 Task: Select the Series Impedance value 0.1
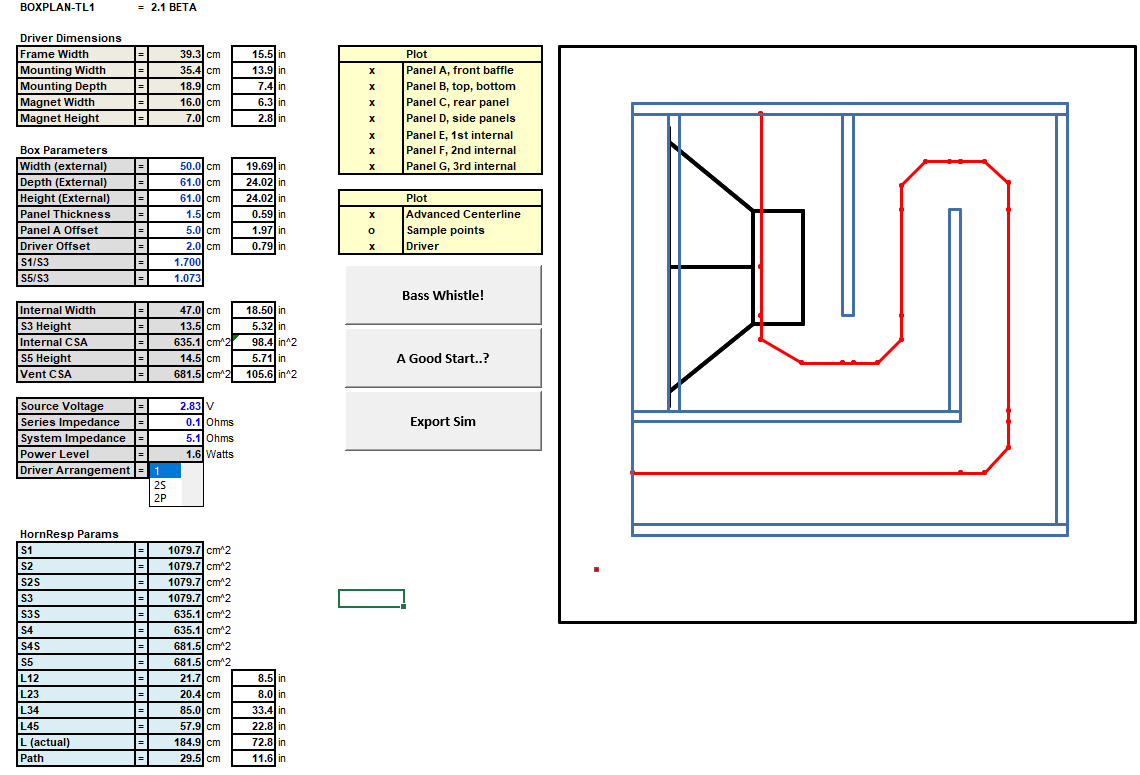point(176,422)
